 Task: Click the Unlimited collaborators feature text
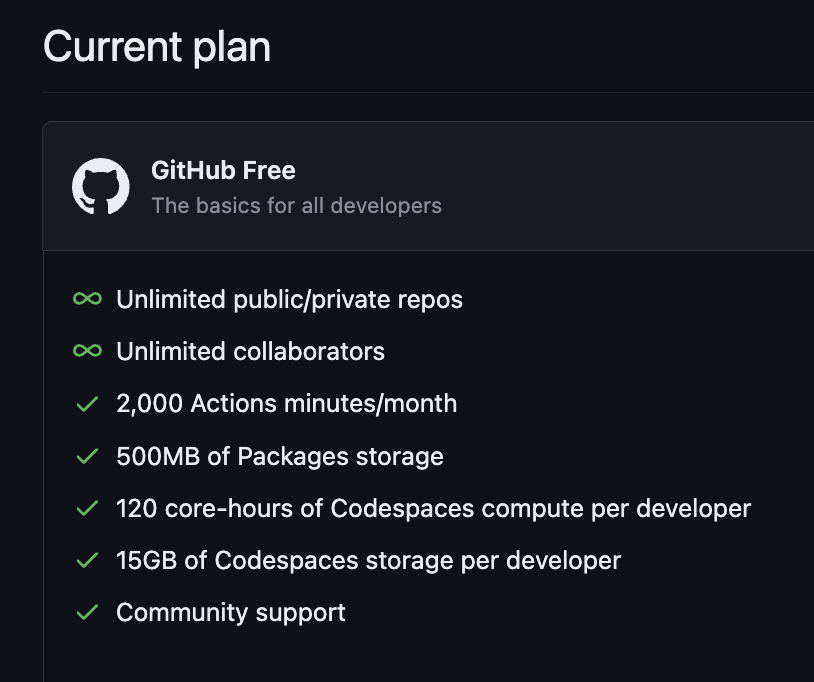coord(250,351)
